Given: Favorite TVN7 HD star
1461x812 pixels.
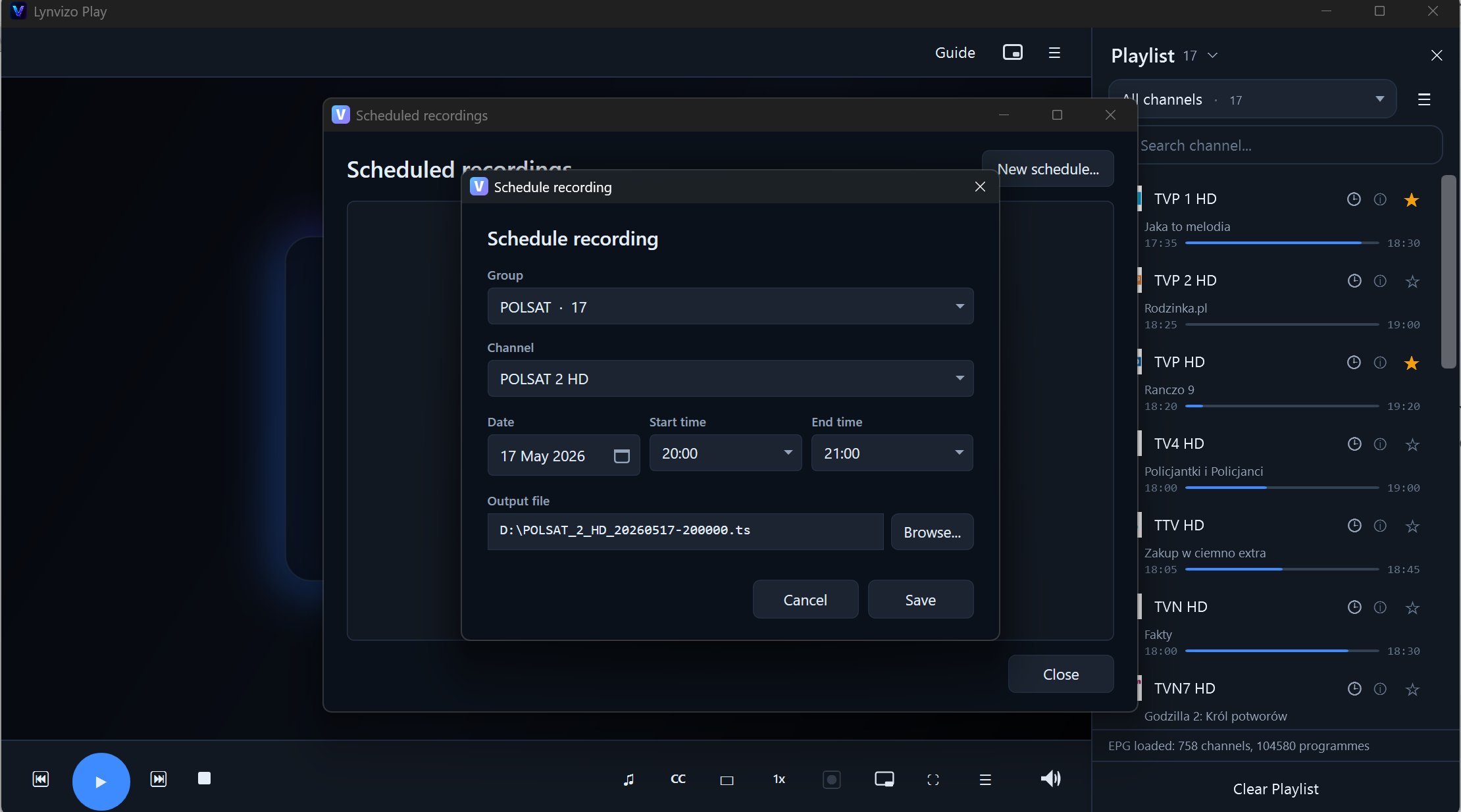Looking at the screenshot, I should pos(1412,690).
